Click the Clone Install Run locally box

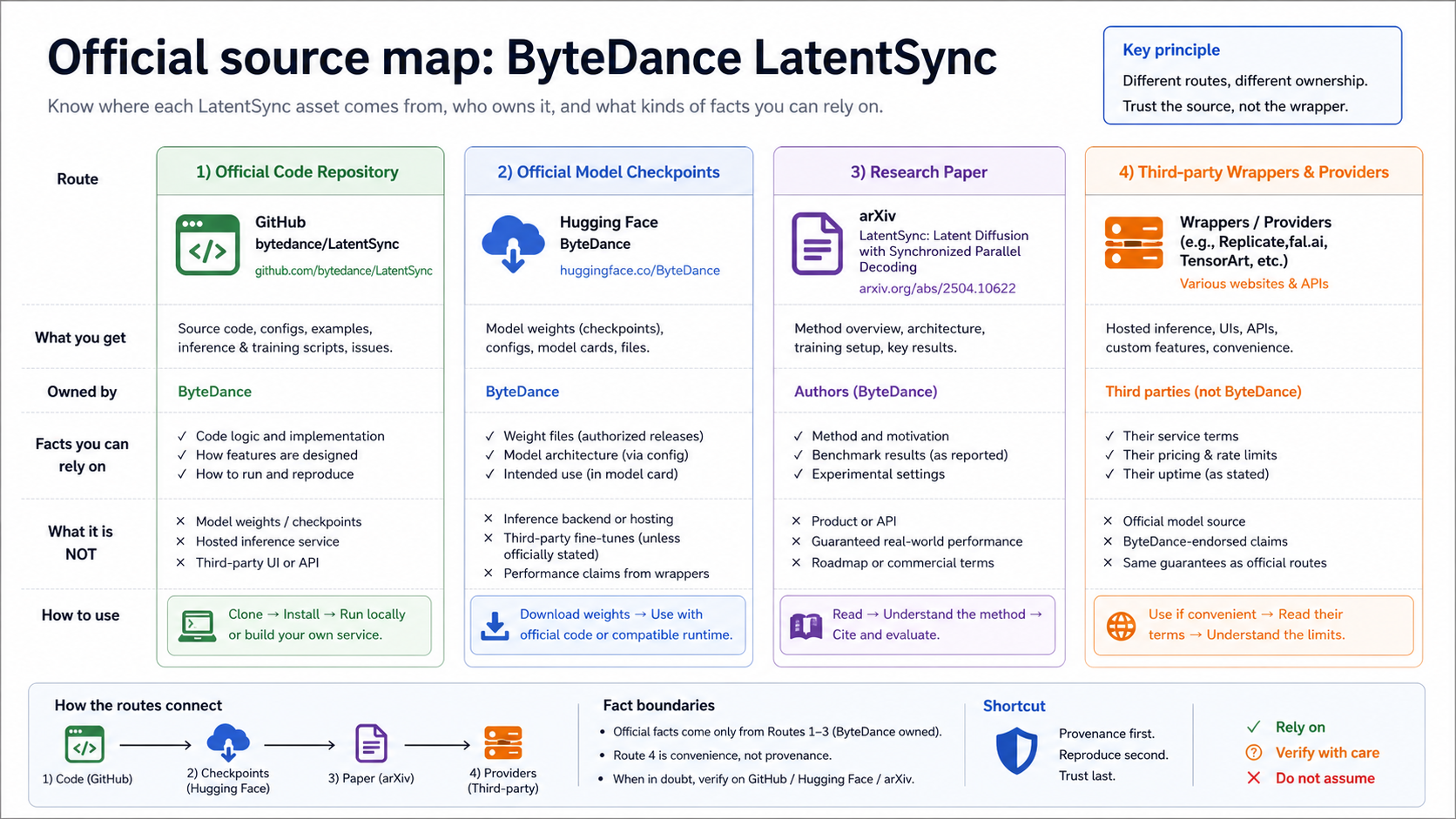coord(300,625)
